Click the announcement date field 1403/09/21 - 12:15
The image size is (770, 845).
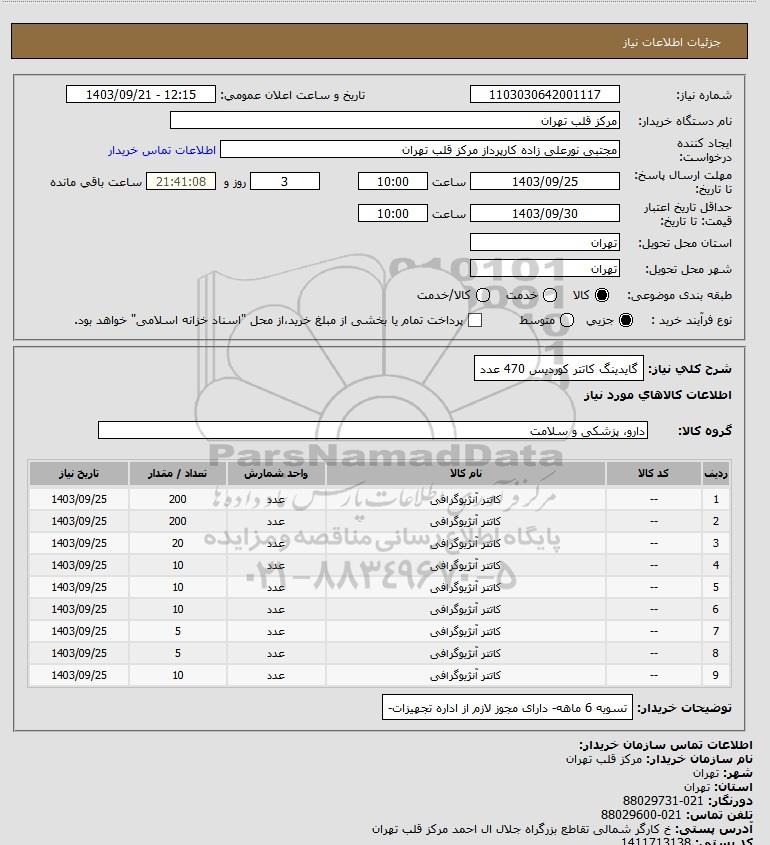(x=141, y=94)
